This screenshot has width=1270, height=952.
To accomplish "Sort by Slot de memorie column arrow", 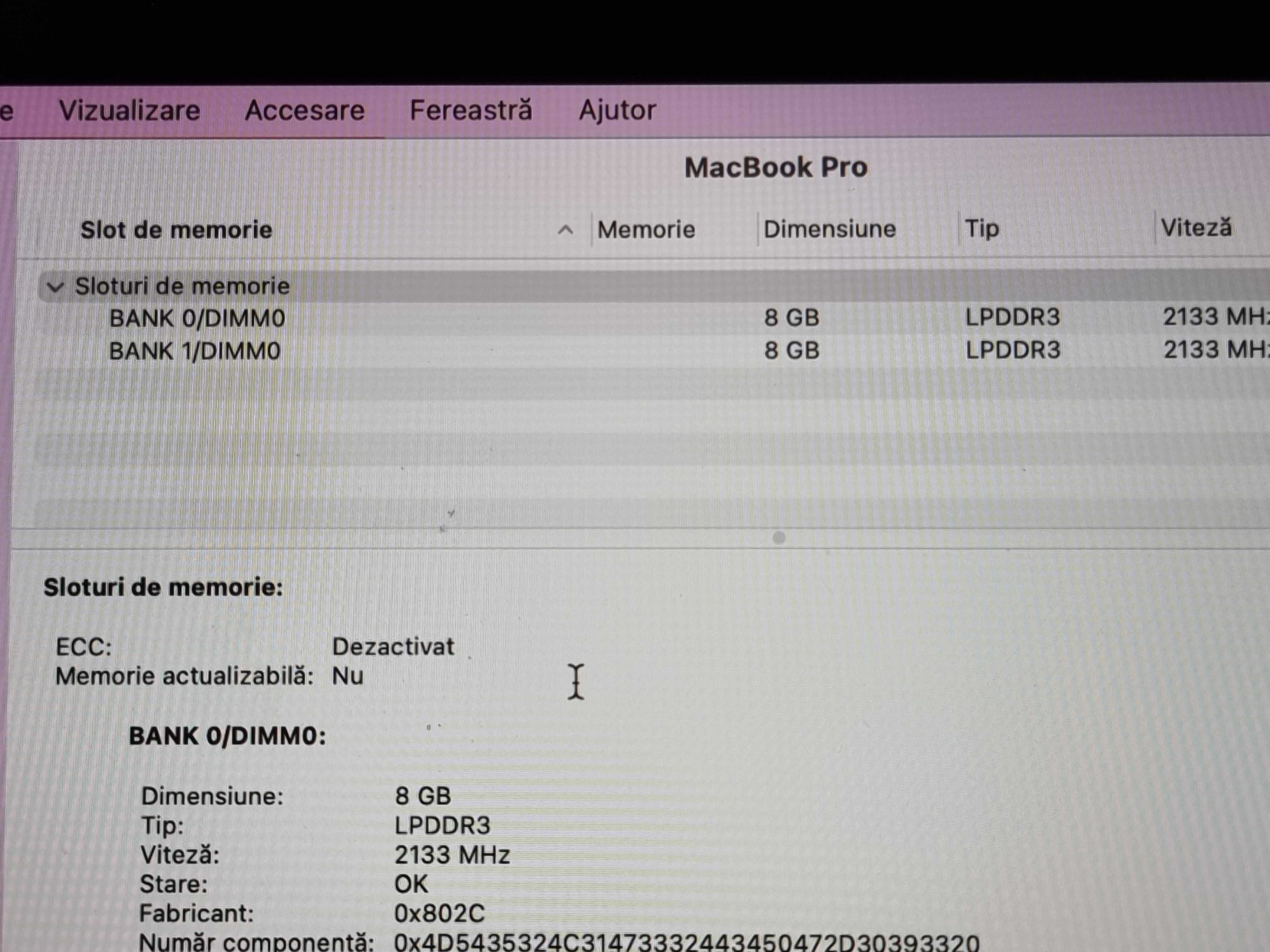I will coord(565,230).
